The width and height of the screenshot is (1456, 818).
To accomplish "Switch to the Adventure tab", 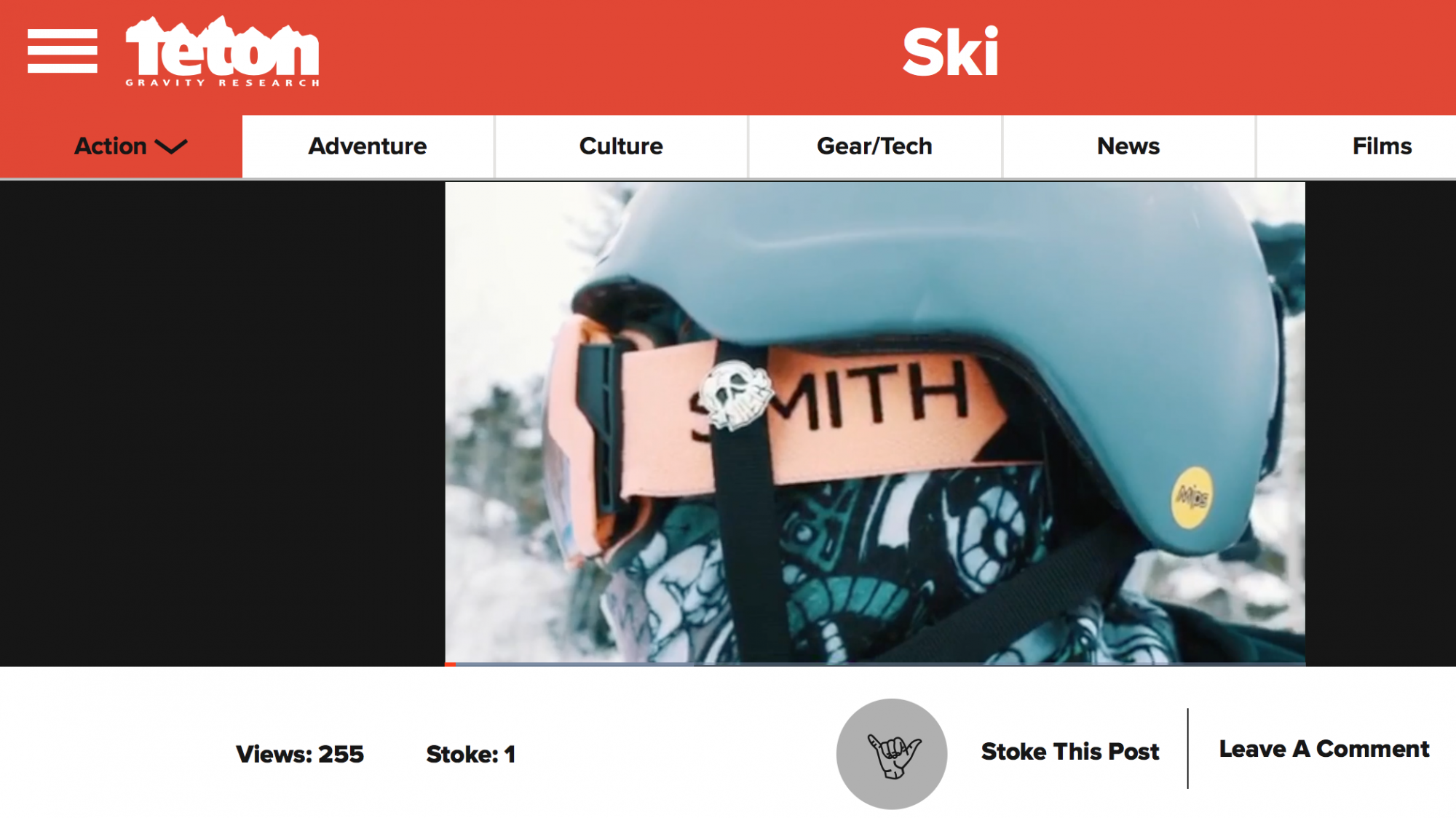I will point(368,146).
